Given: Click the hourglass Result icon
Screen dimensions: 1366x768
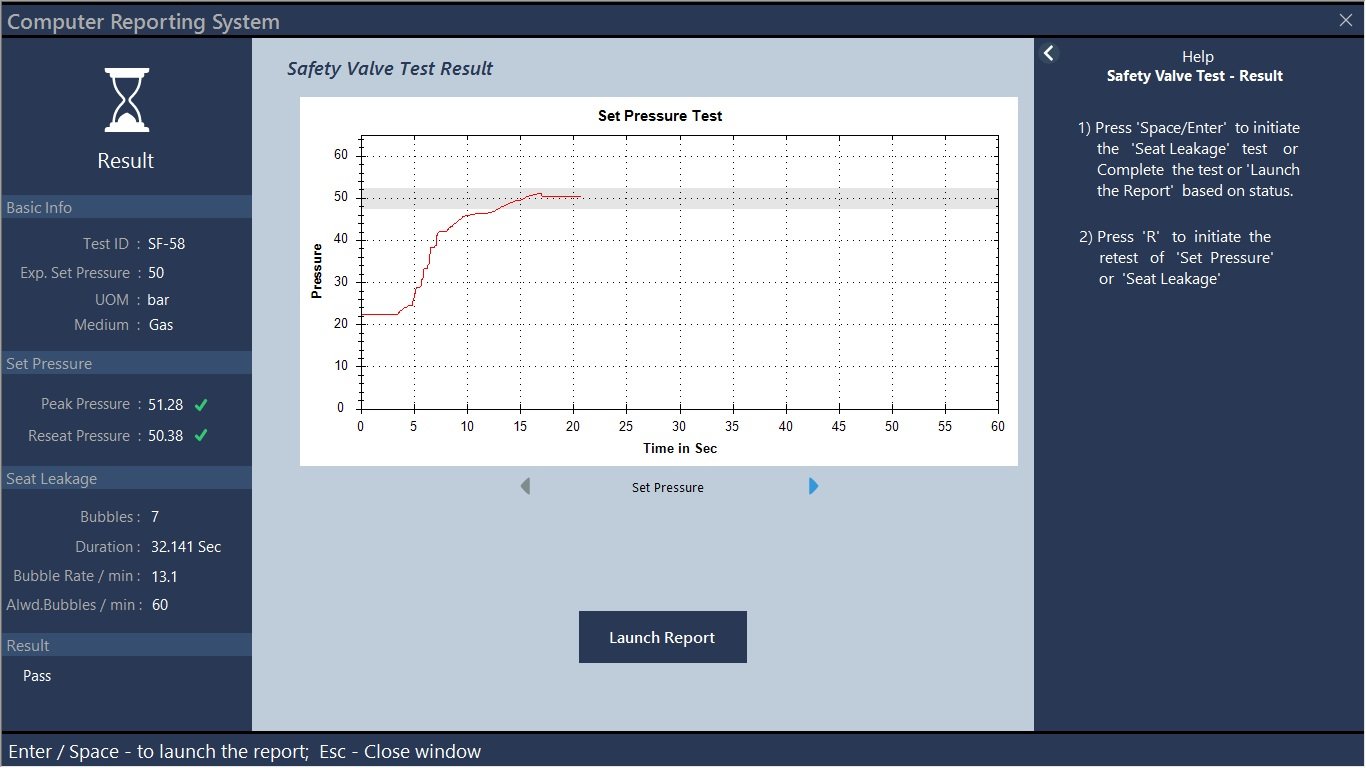Looking at the screenshot, I should coord(126,100).
